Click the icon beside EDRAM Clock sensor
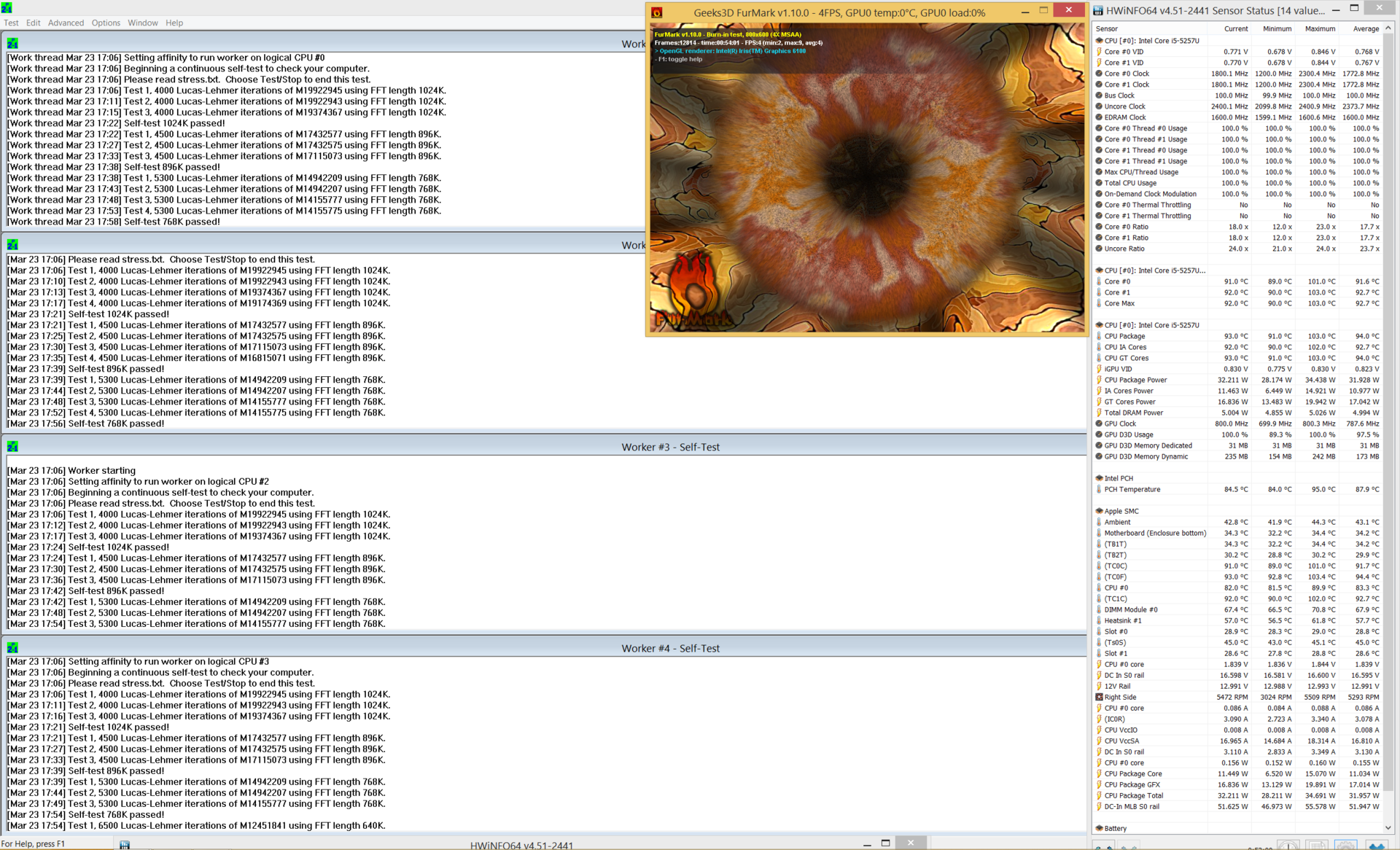Viewport: 1400px width, 850px height. 1099,117
